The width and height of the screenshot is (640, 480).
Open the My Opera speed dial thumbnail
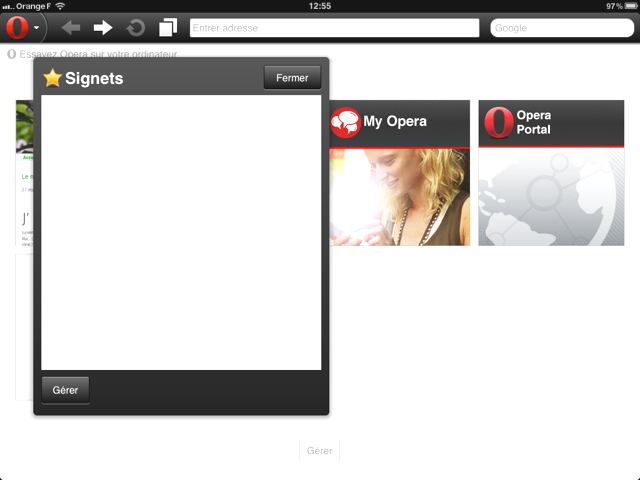click(399, 197)
